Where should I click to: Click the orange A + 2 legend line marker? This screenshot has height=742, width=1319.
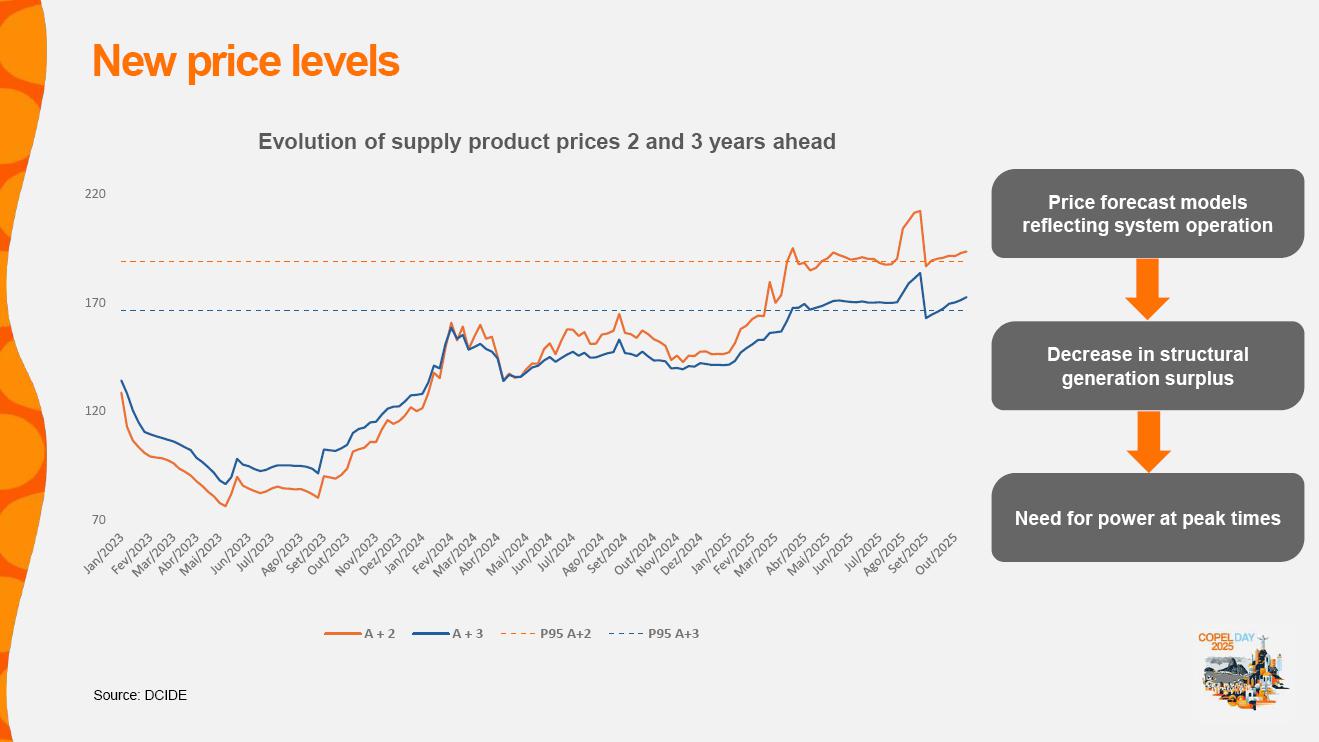pos(342,634)
